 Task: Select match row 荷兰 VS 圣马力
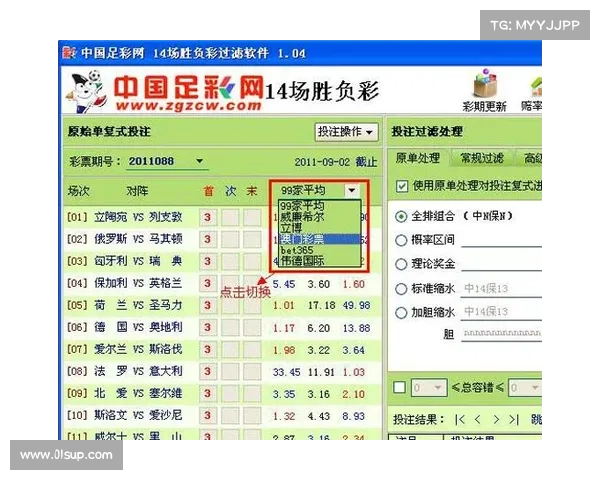pyautogui.click(x=223, y=305)
